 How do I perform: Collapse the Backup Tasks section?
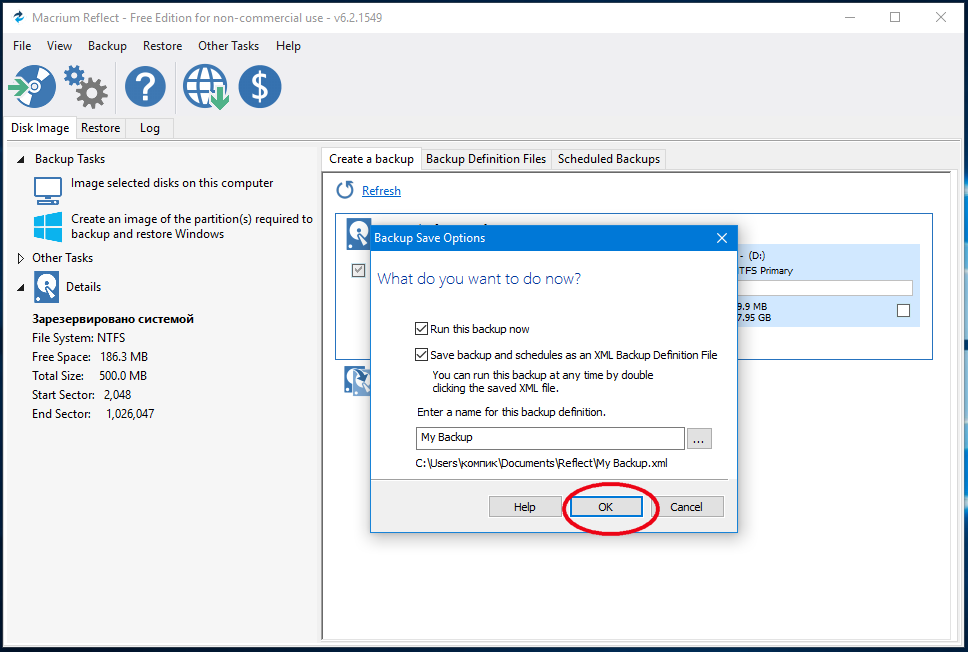20,159
